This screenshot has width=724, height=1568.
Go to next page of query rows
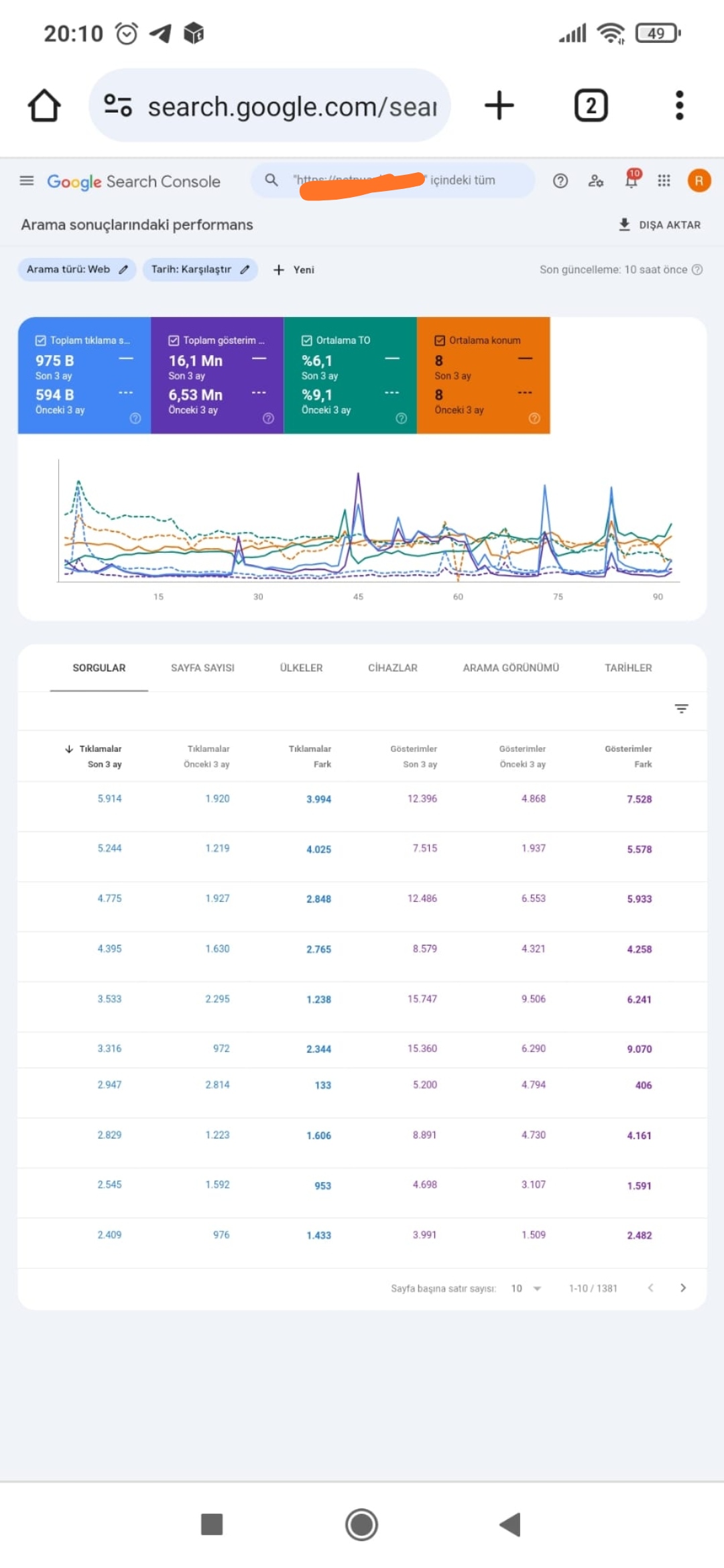click(x=682, y=1287)
